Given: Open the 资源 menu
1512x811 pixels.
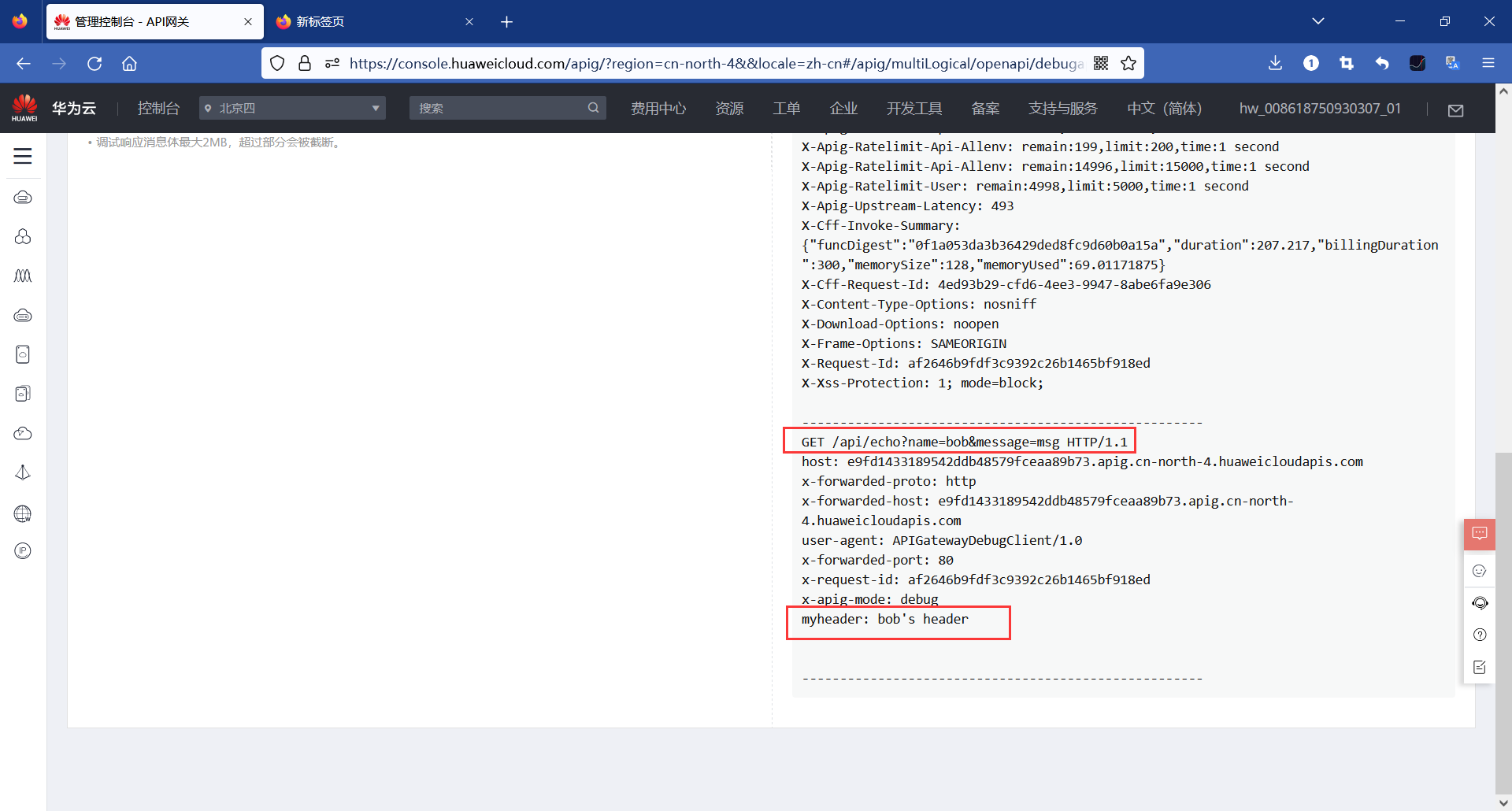Looking at the screenshot, I should pyautogui.click(x=729, y=108).
